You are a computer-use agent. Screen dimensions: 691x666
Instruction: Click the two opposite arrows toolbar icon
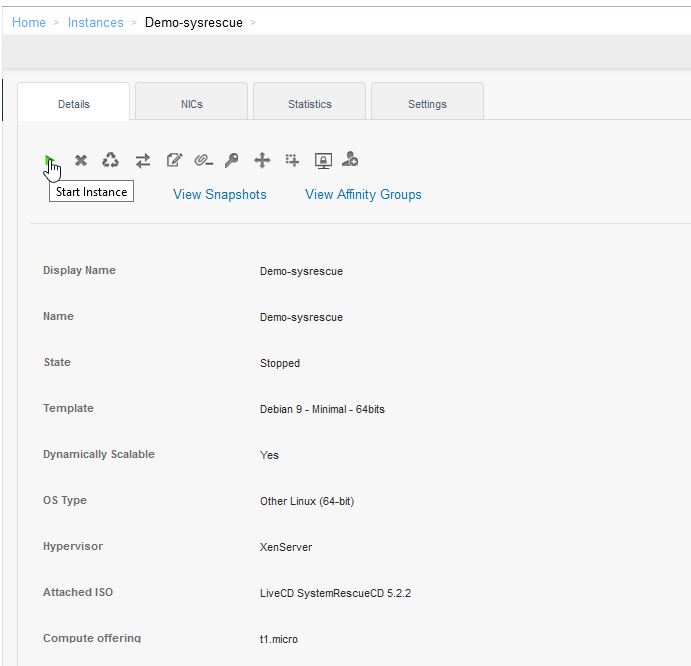coord(143,161)
